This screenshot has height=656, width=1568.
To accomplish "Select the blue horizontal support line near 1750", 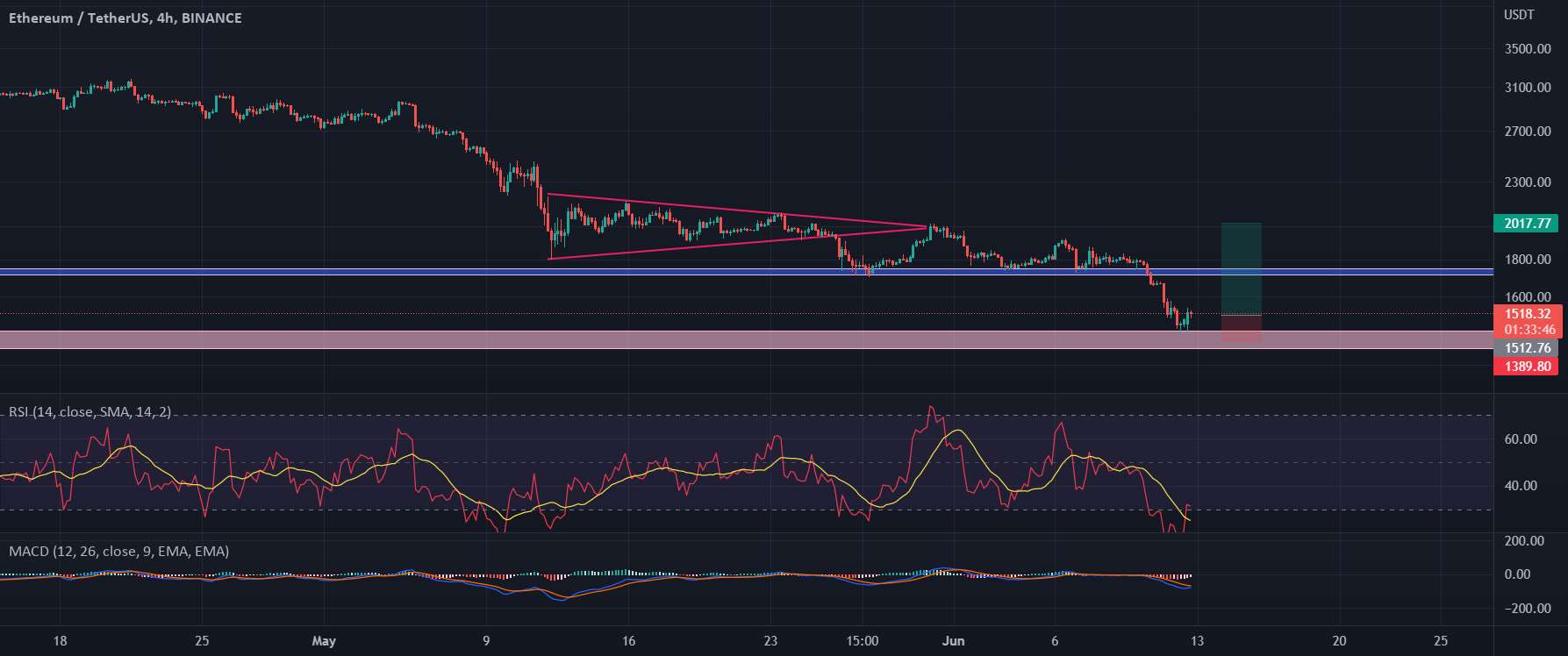I will tap(746, 272).
